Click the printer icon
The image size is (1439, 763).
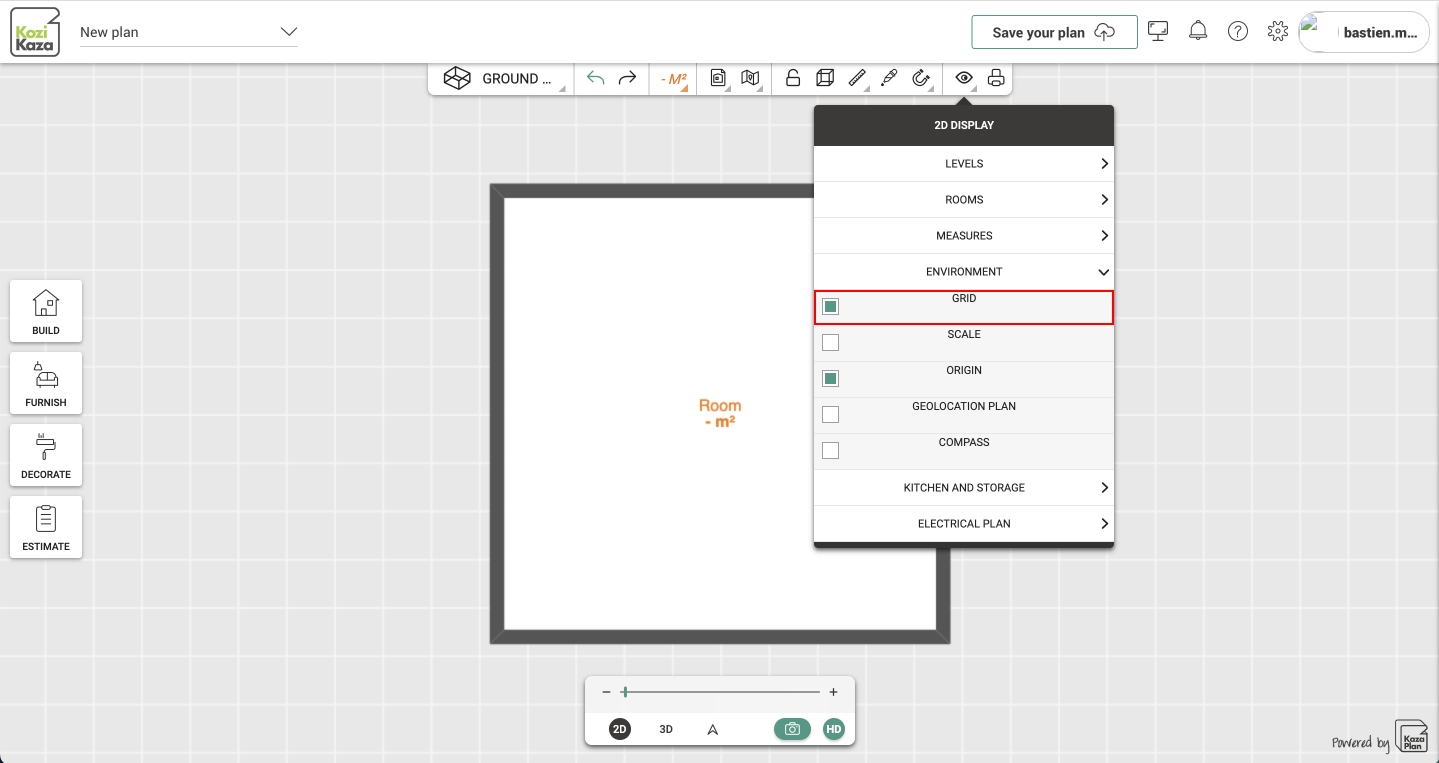pyautogui.click(x=996, y=78)
